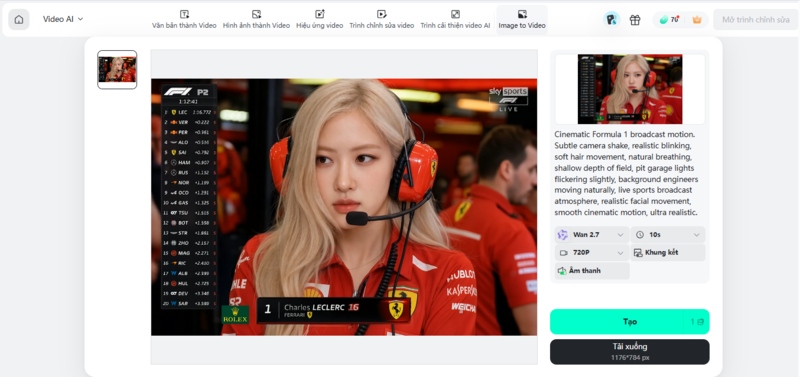Click the chevron arrow of 720P
800x377 pixels.
(x=620, y=253)
